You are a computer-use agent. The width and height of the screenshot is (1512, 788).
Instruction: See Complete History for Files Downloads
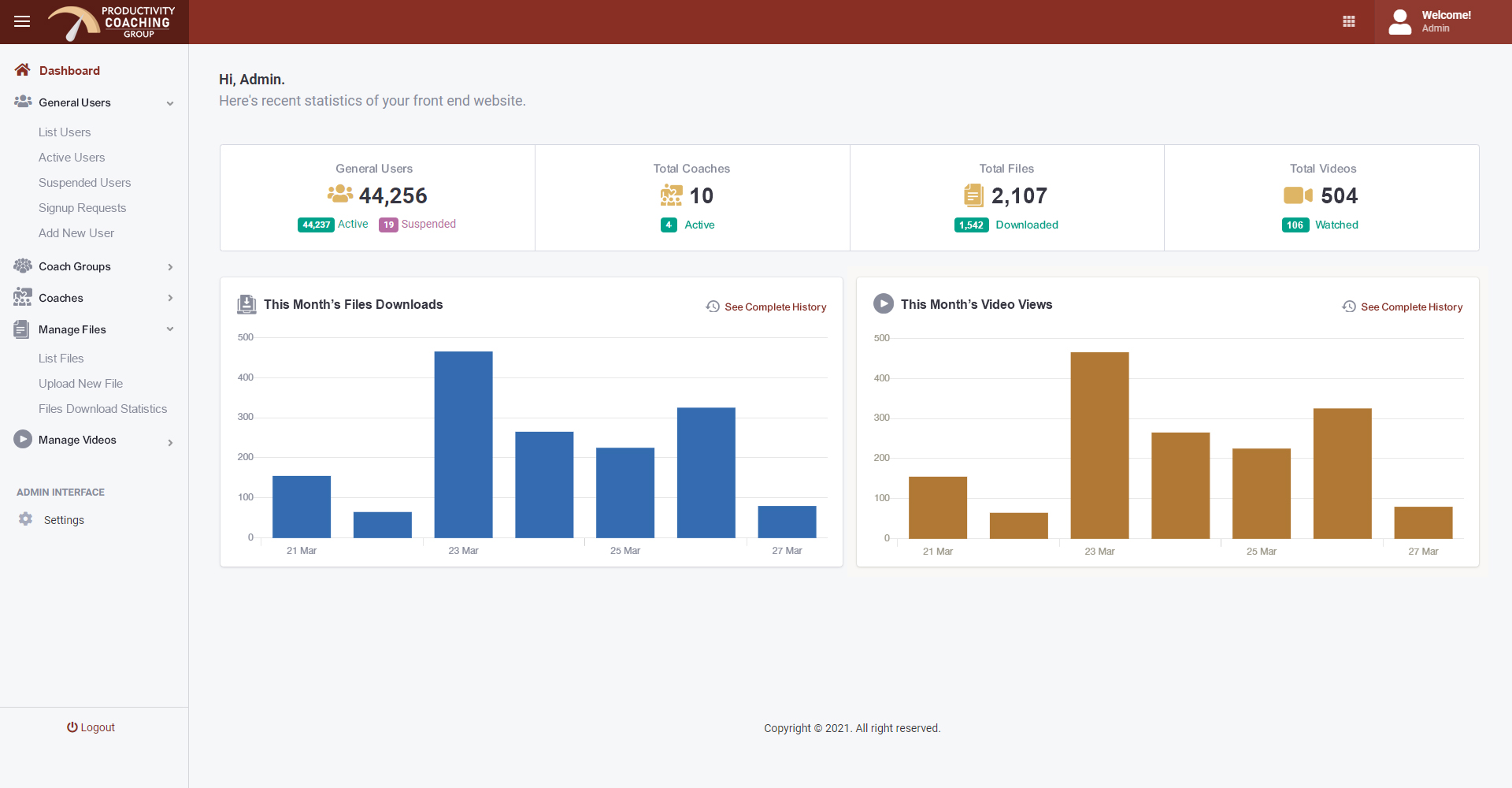point(776,307)
